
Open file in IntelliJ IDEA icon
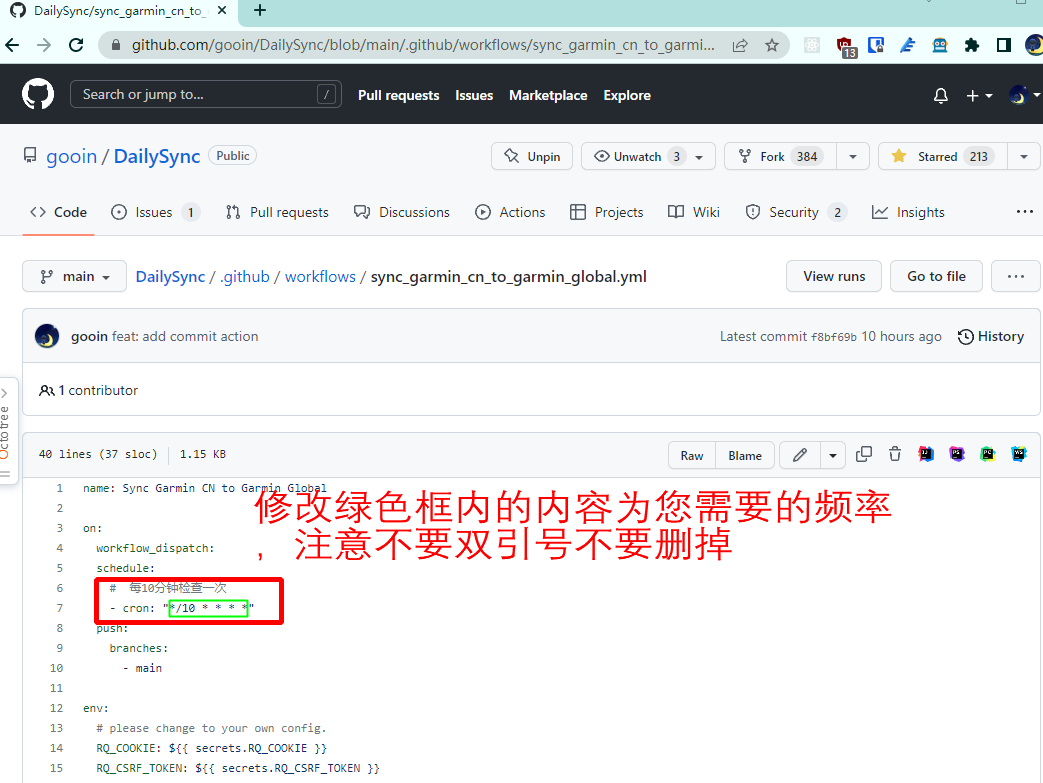click(x=926, y=454)
